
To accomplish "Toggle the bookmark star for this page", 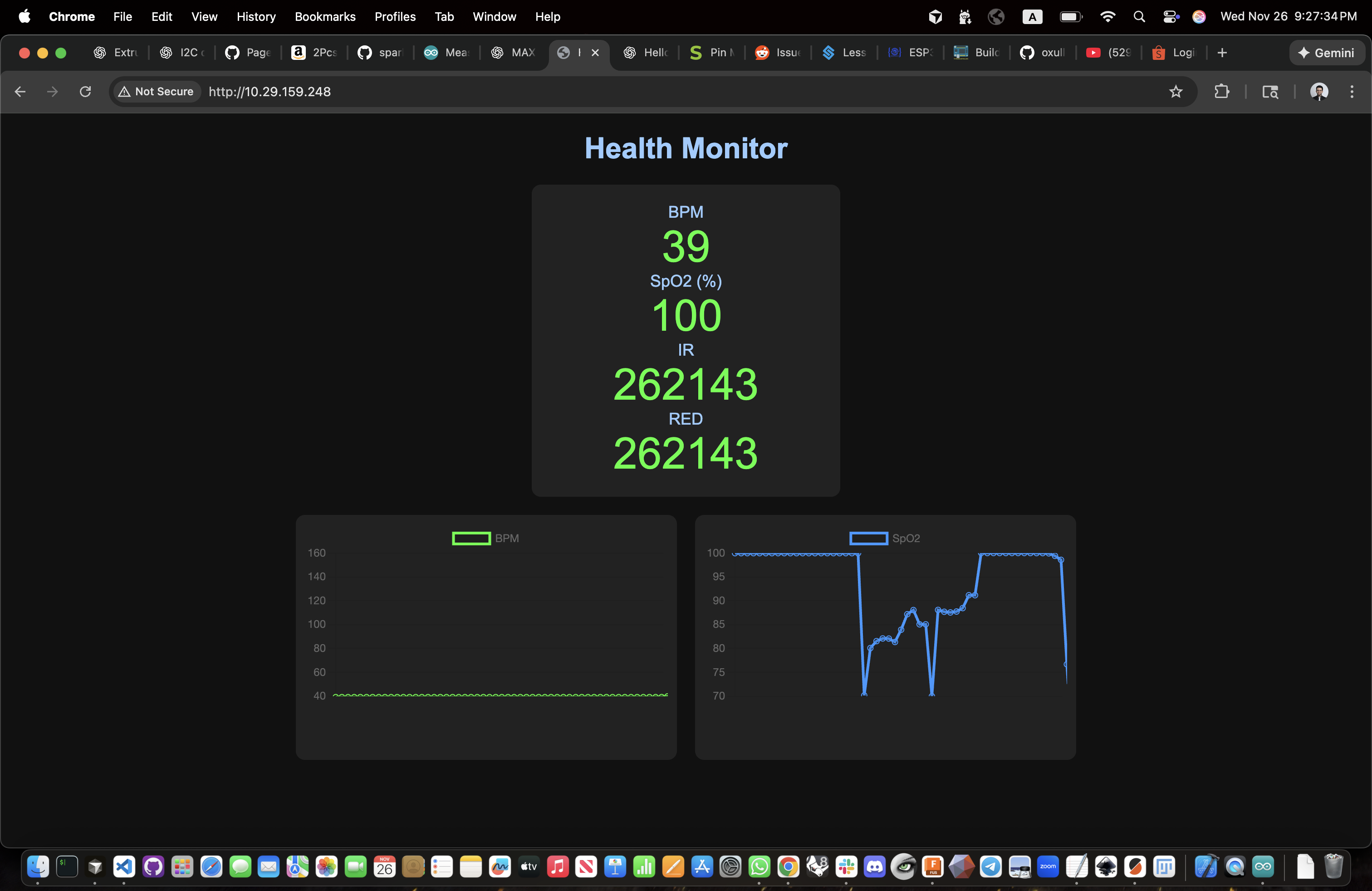I will point(1176,92).
